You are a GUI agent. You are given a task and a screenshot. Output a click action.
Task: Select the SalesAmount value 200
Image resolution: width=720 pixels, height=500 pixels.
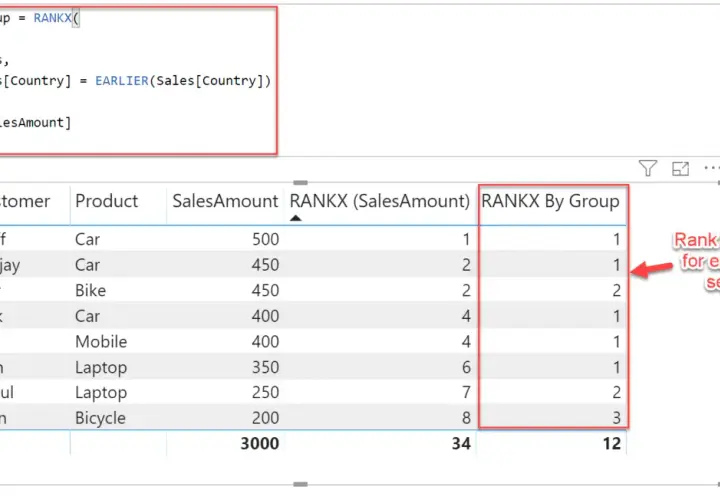[265, 418]
